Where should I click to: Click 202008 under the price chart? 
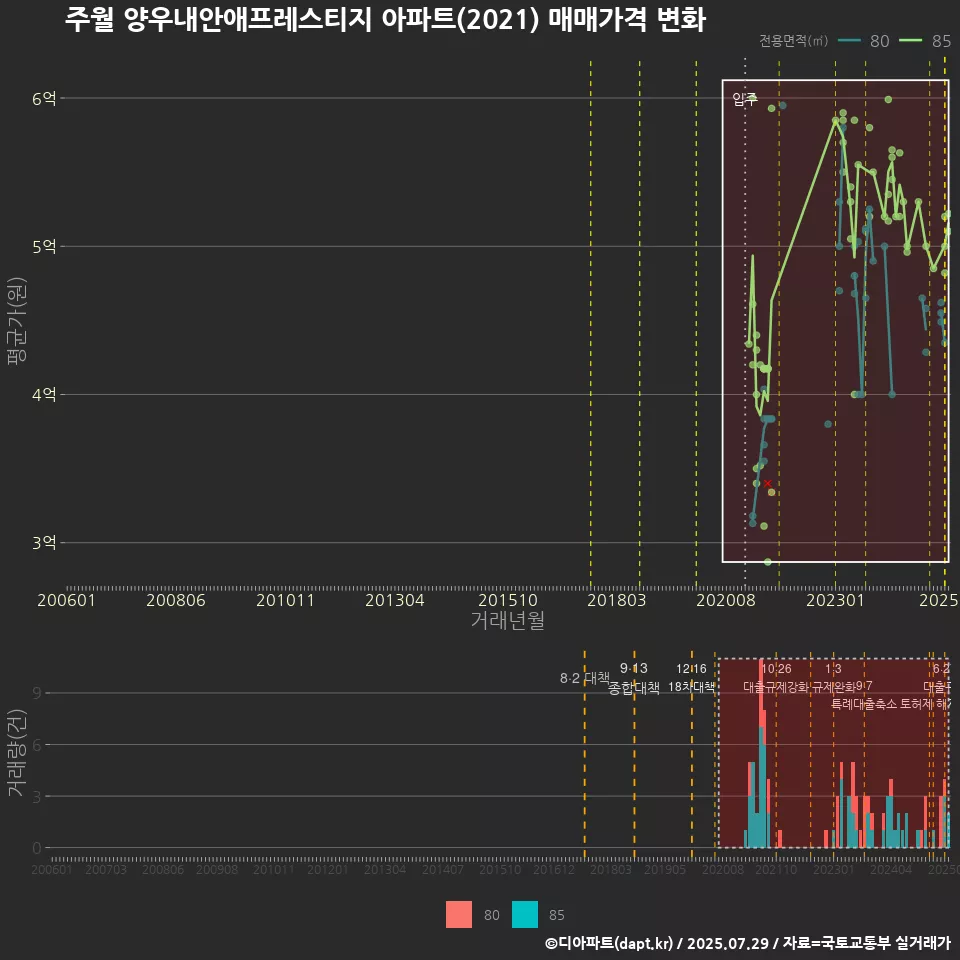[x=726, y=600]
